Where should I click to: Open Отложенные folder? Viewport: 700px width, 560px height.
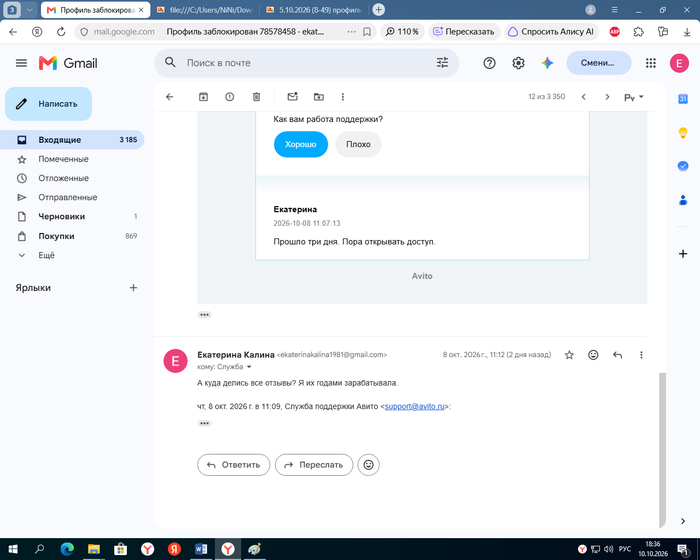[x=72, y=178]
